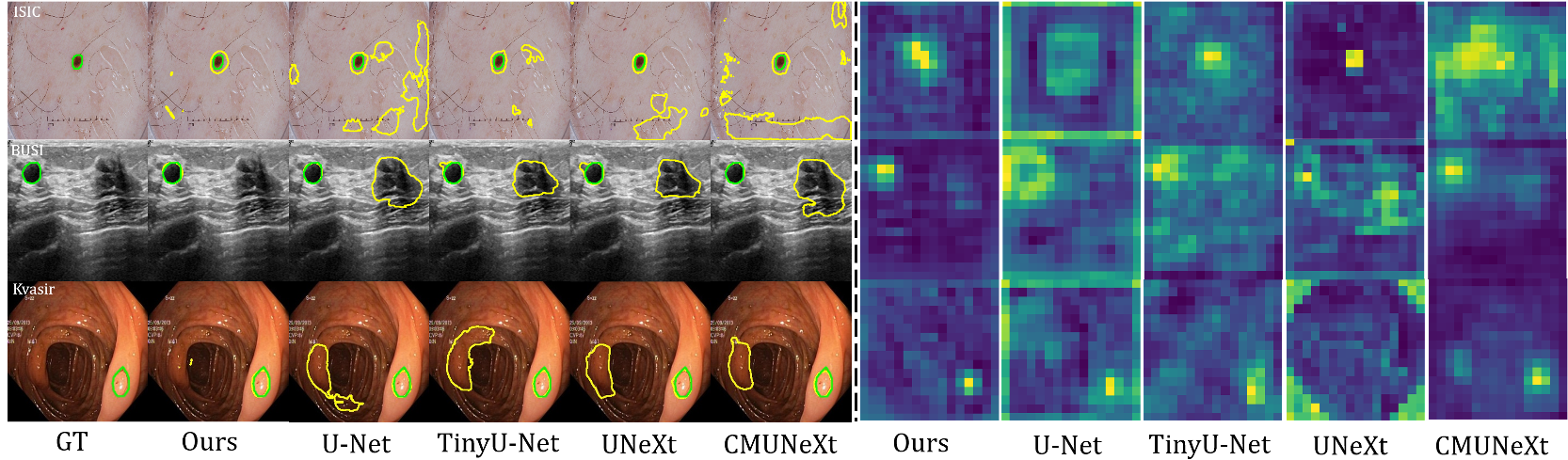Select the ISIC ground-truth (GT) skin image
The width and height of the screenshot is (1568, 460).
click(78, 71)
